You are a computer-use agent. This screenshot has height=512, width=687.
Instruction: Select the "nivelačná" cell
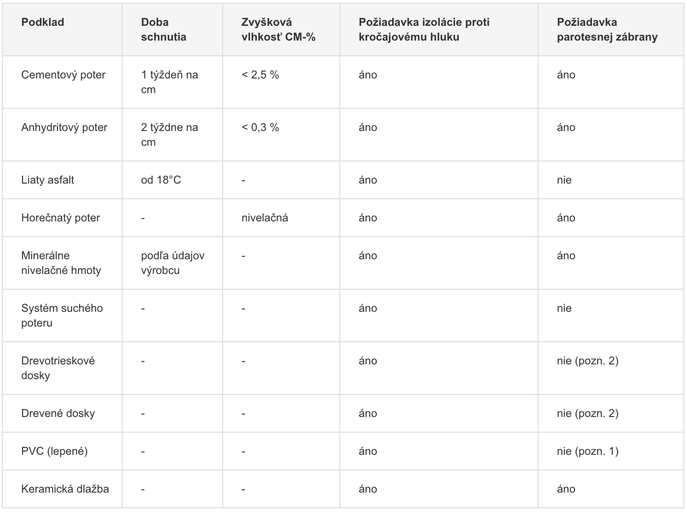coord(265,218)
